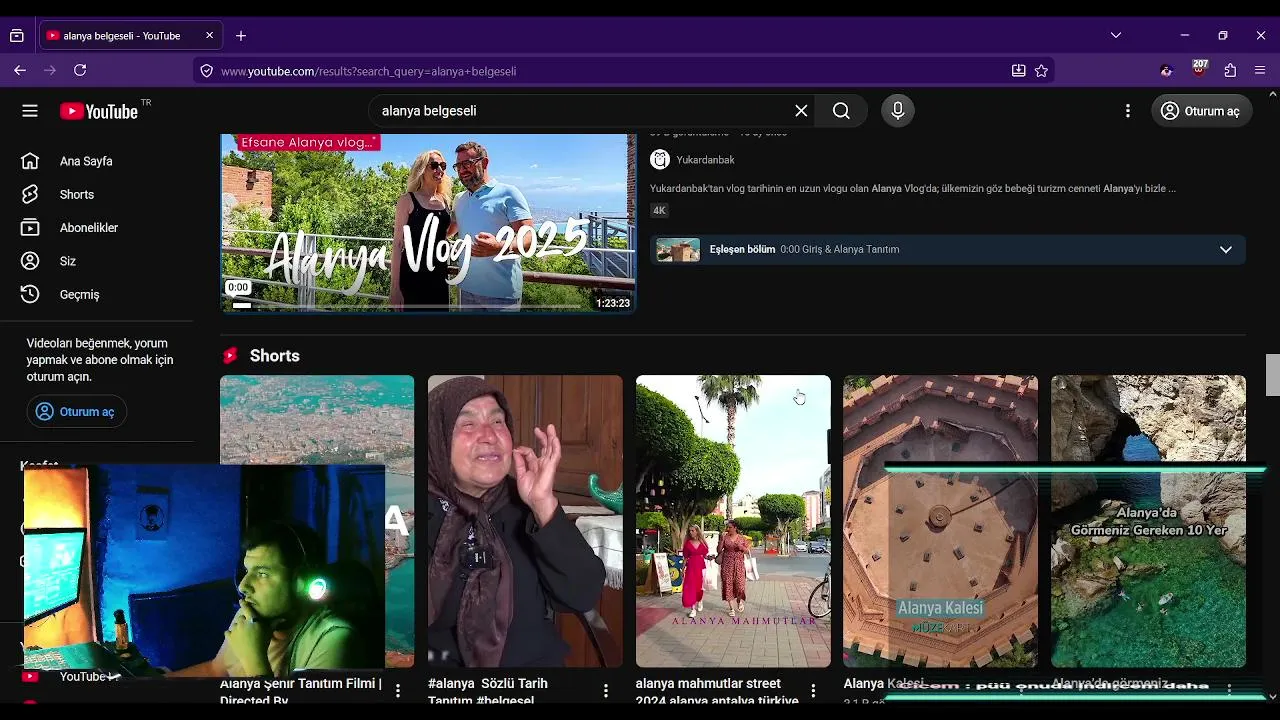This screenshot has height=720, width=1280.
Task: Close the alanya belgeseli tab
Action: pos(209,35)
